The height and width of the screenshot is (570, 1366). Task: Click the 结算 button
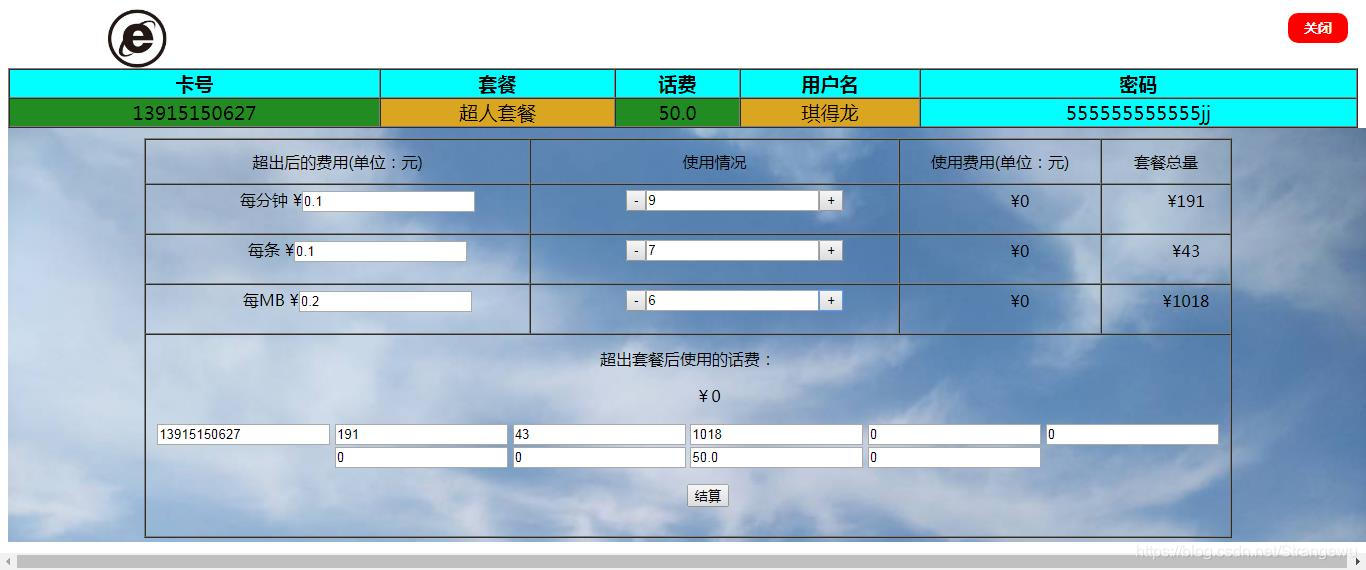[708, 495]
